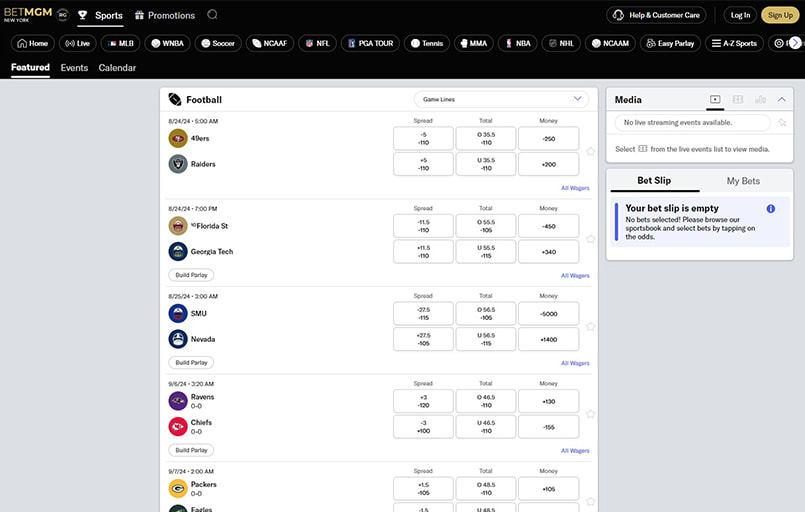The width and height of the screenshot is (805, 512).
Task: Switch to the Calendar tab
Action: 117,68
